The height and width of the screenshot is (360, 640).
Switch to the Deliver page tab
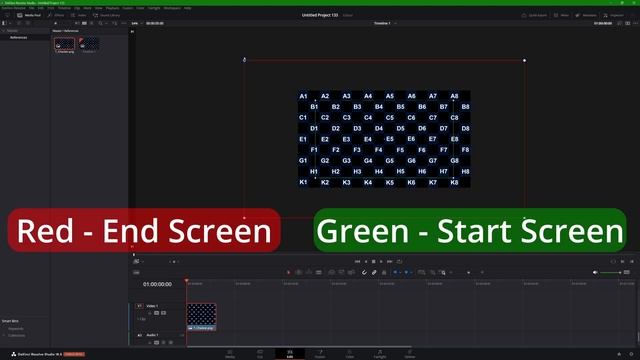click(x=410, y=353)
